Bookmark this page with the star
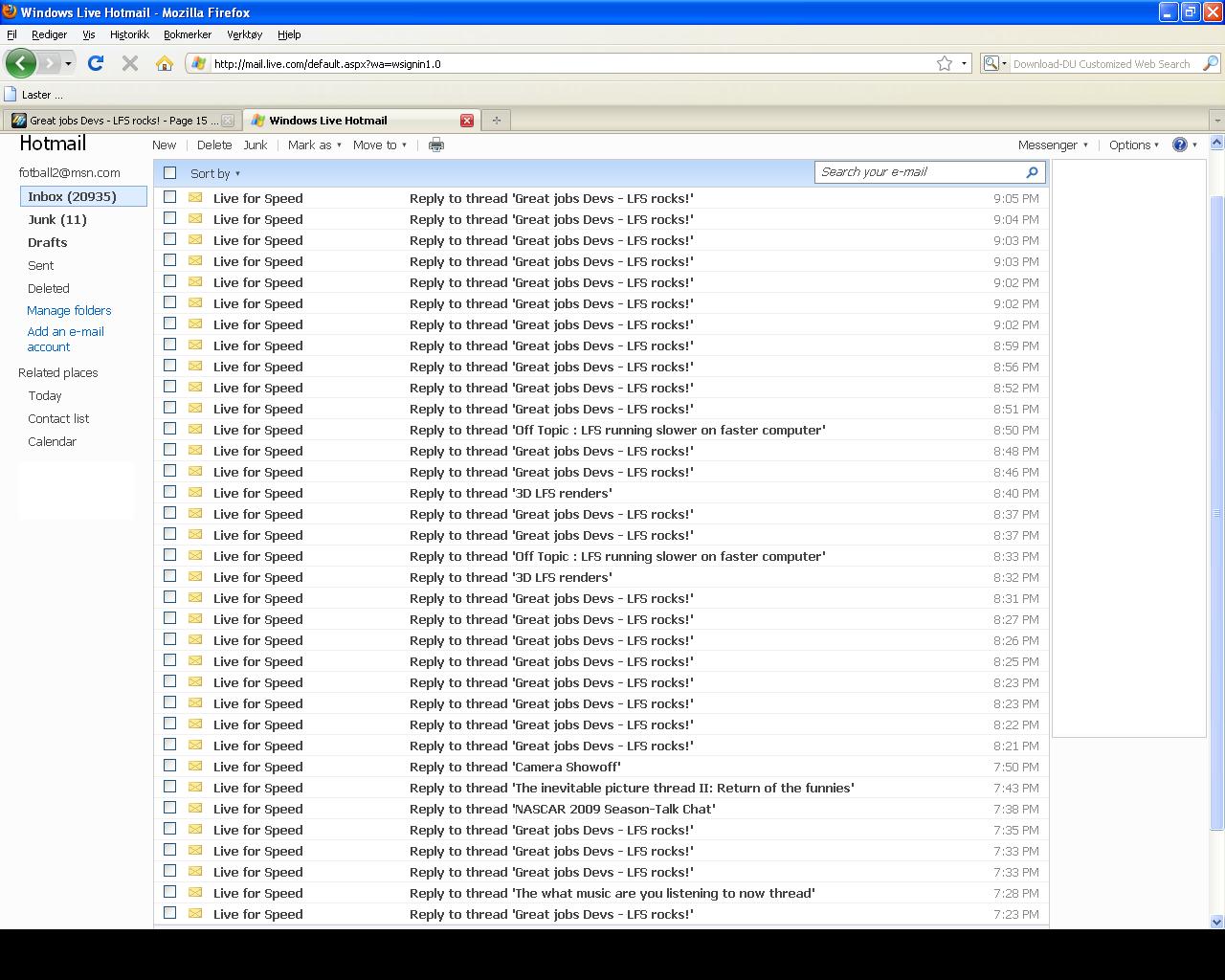This screenshot has width=1225, height=980. pos(945,63)
